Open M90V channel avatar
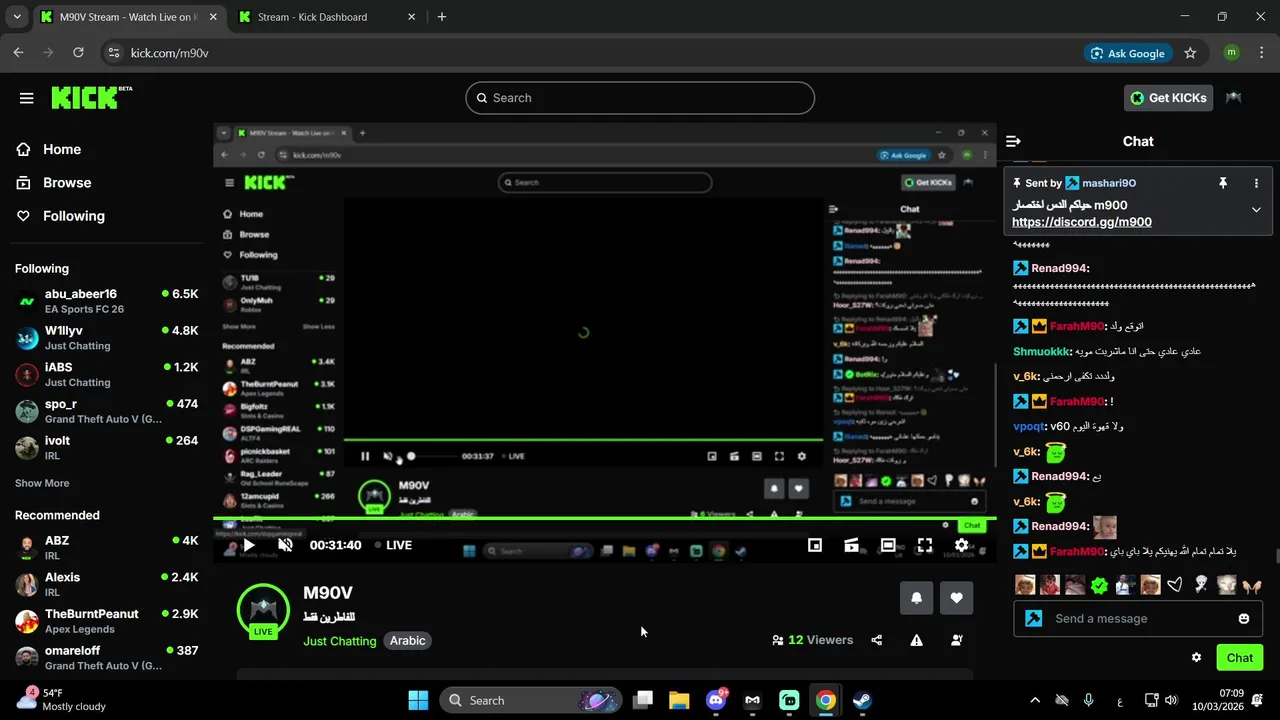 click(263, 610)
